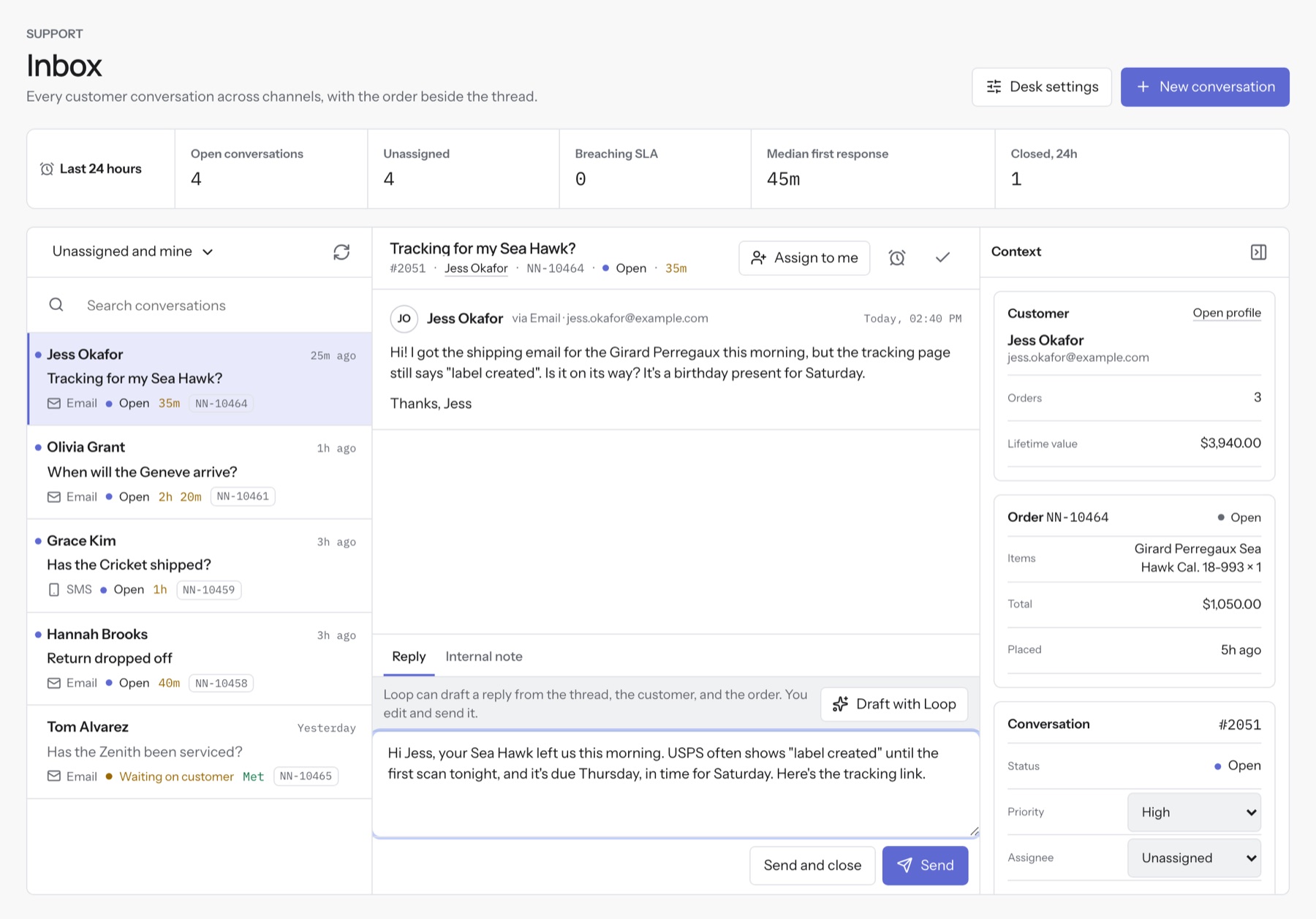Switch to the Internal note tab
The height and width of the screenshot is (919, 1316).
[484, 657]
